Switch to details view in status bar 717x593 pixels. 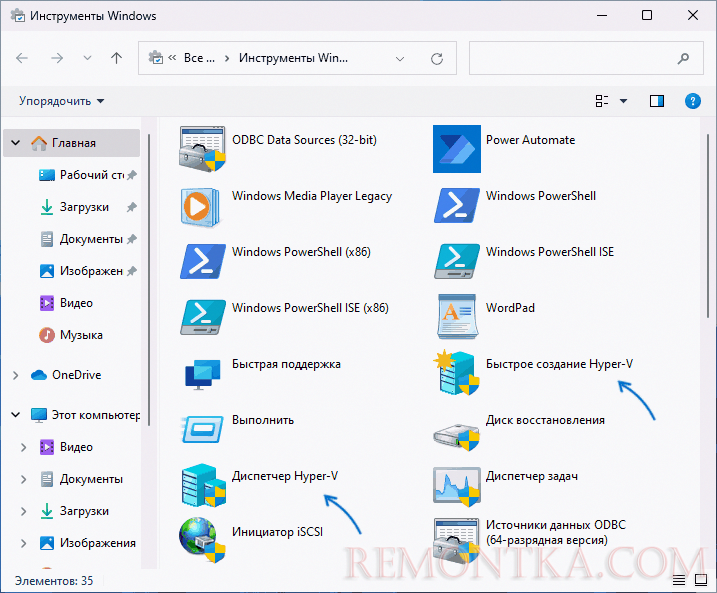[679, 580]
